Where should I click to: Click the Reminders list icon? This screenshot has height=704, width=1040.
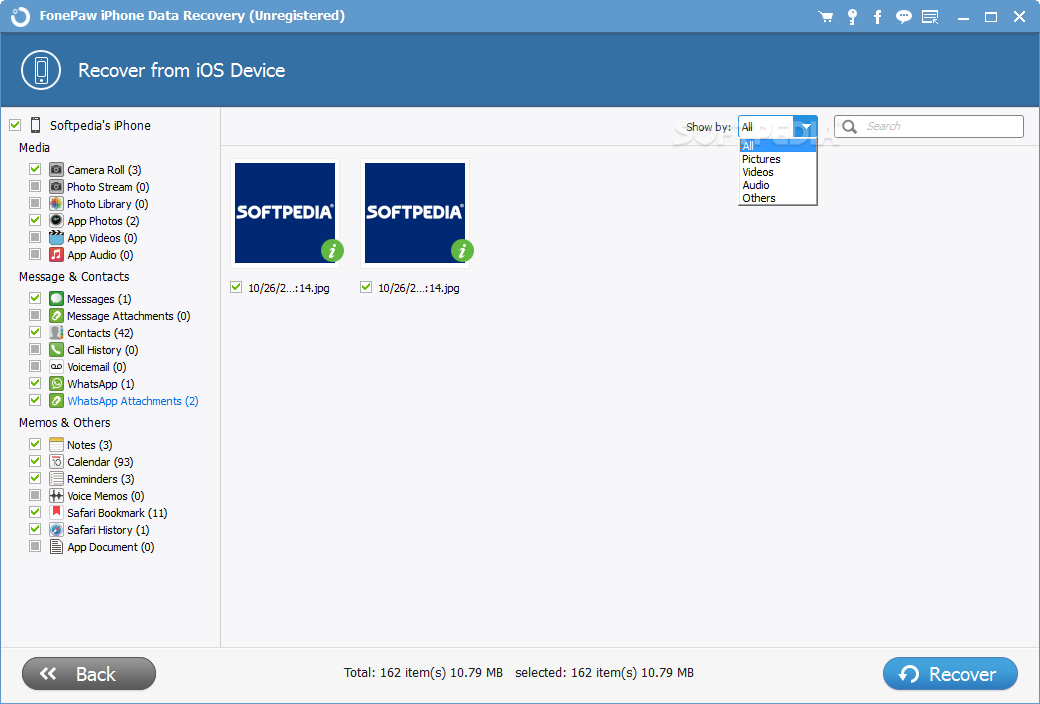tap(56, 478)
